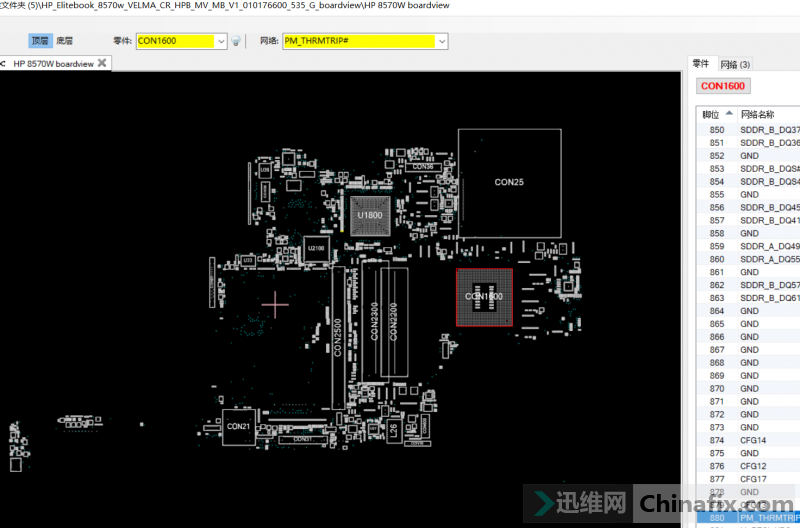Select the 零件 tab in side panel
This screenshot has width=800, height=528.
701,64
